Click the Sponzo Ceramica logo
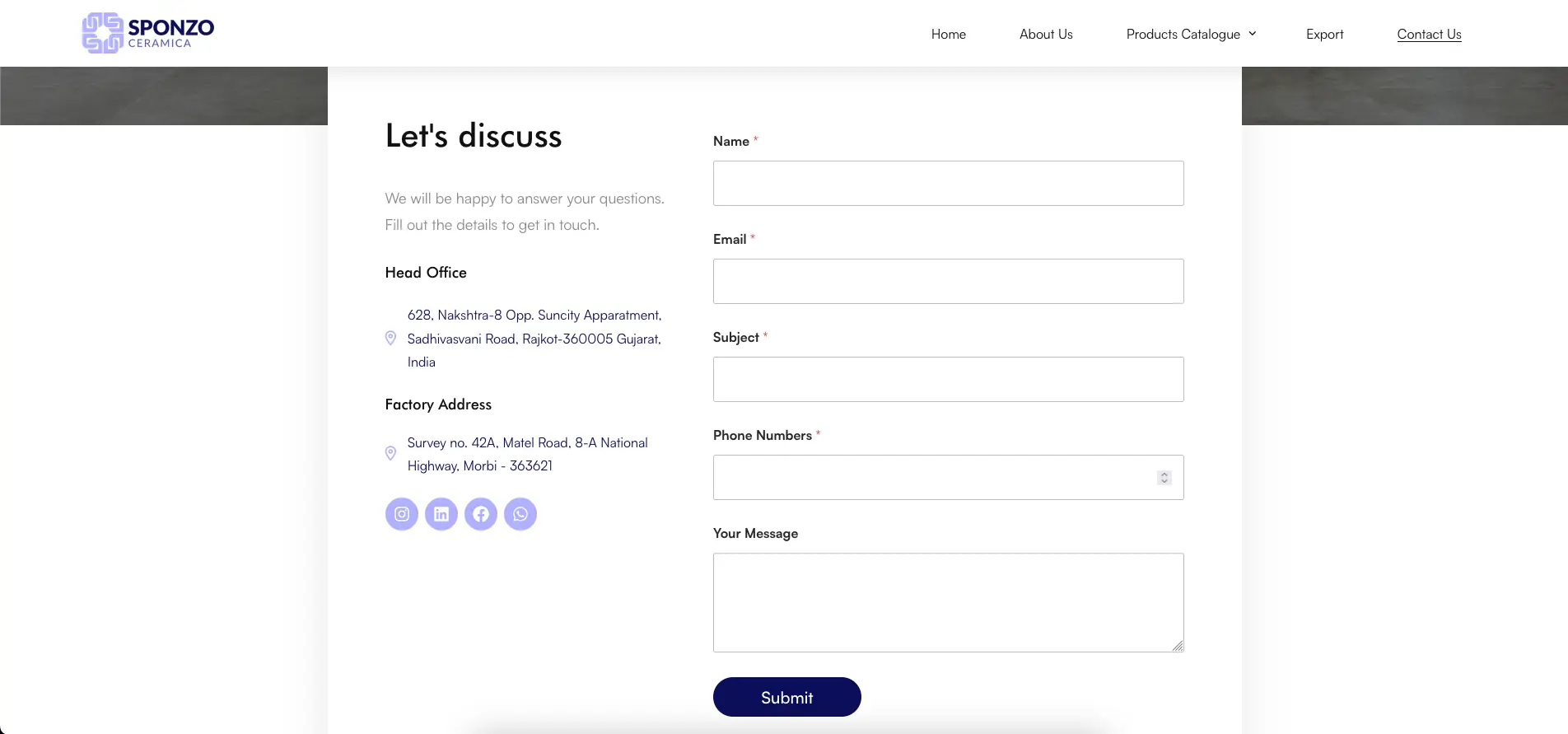This screenshot has width=1568, height=734. coord(148,33)
